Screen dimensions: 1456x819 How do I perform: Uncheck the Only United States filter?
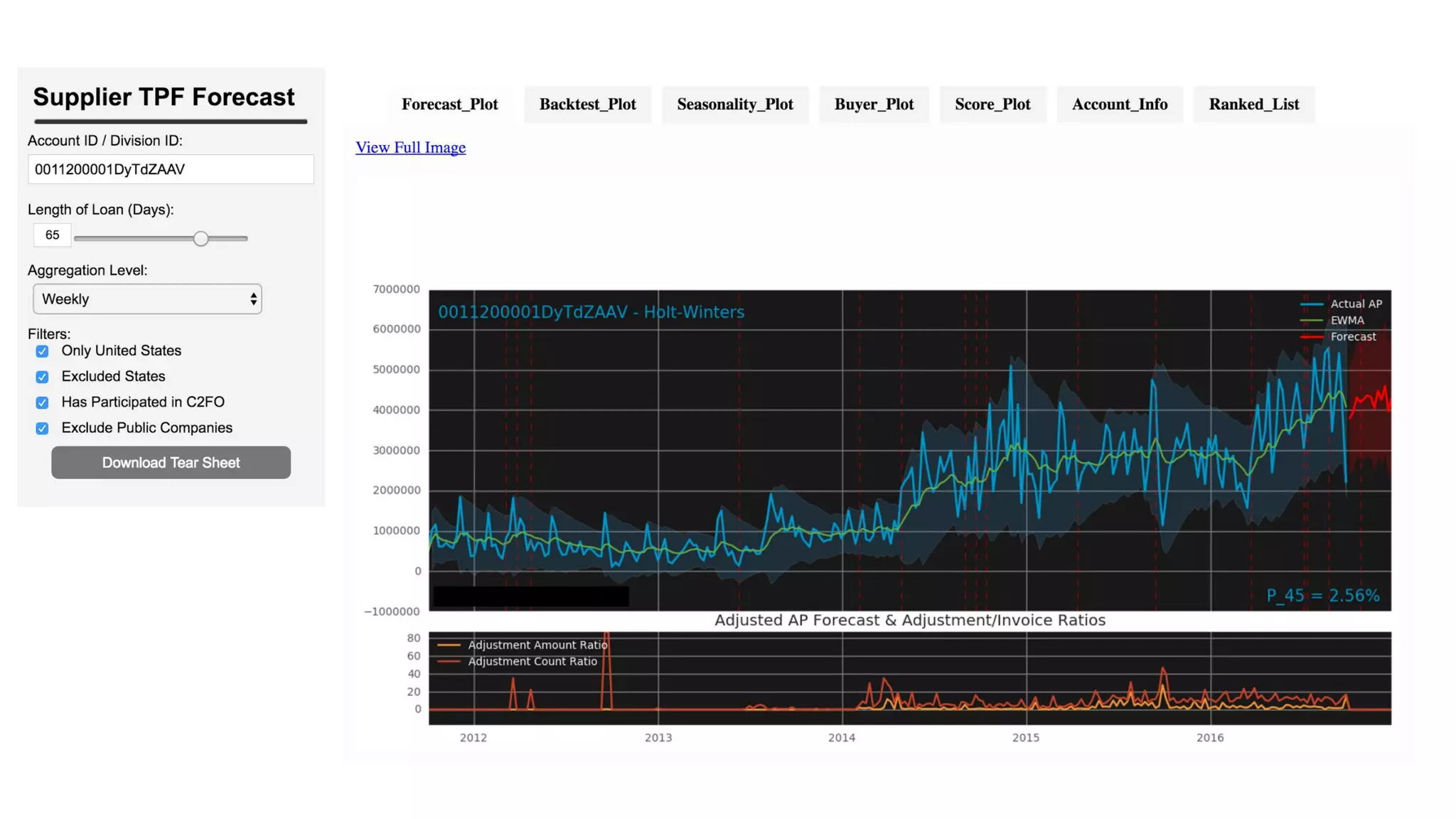point(43,351)
